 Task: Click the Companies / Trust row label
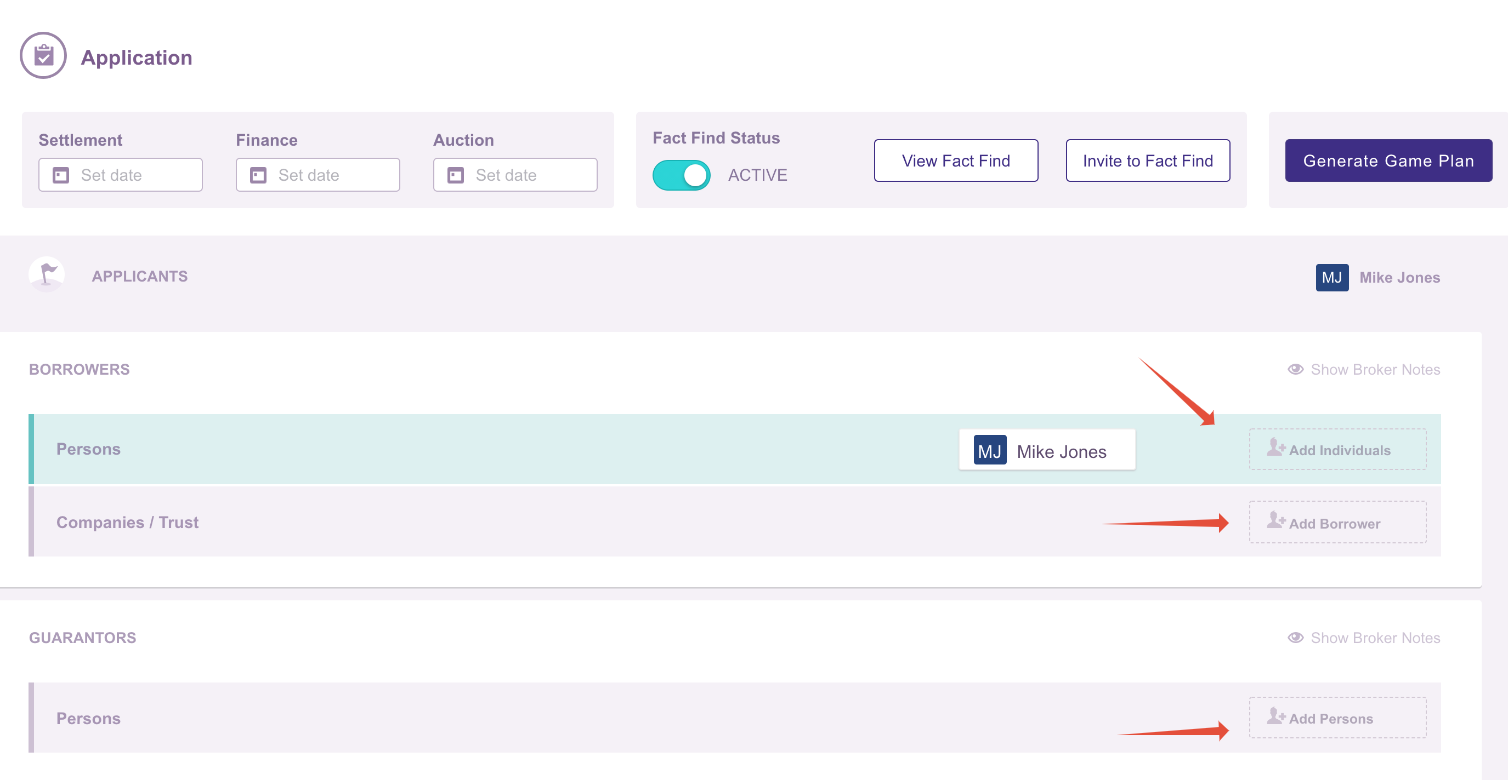pyautogui.click(x=127, y=521)
